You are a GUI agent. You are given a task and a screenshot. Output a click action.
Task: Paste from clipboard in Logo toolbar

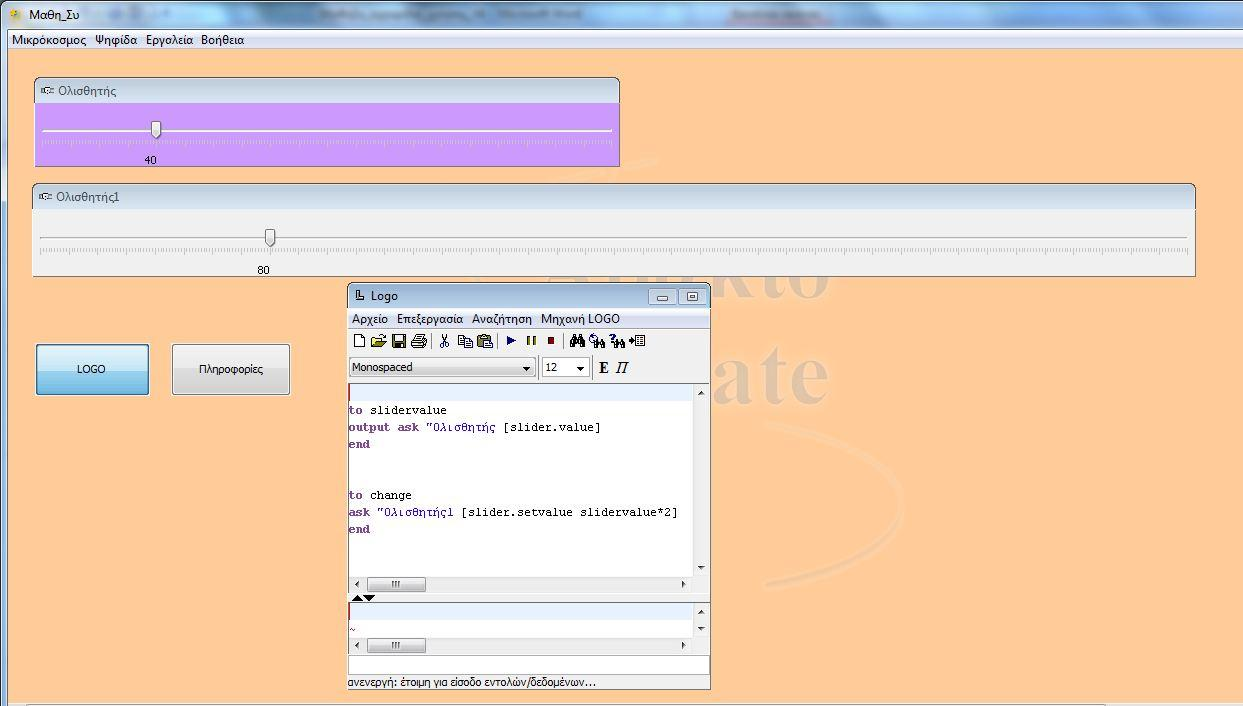(484, 341)
